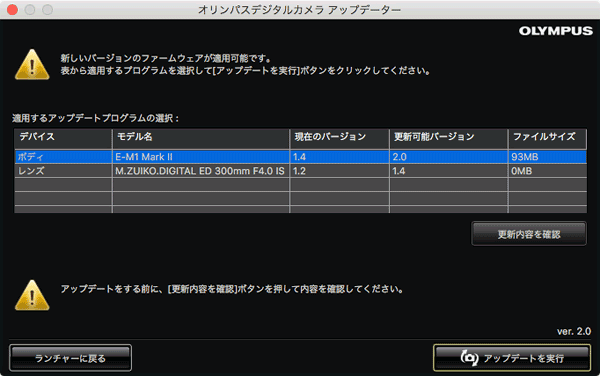Click 更新内容を確認 button

click(529, 234)
